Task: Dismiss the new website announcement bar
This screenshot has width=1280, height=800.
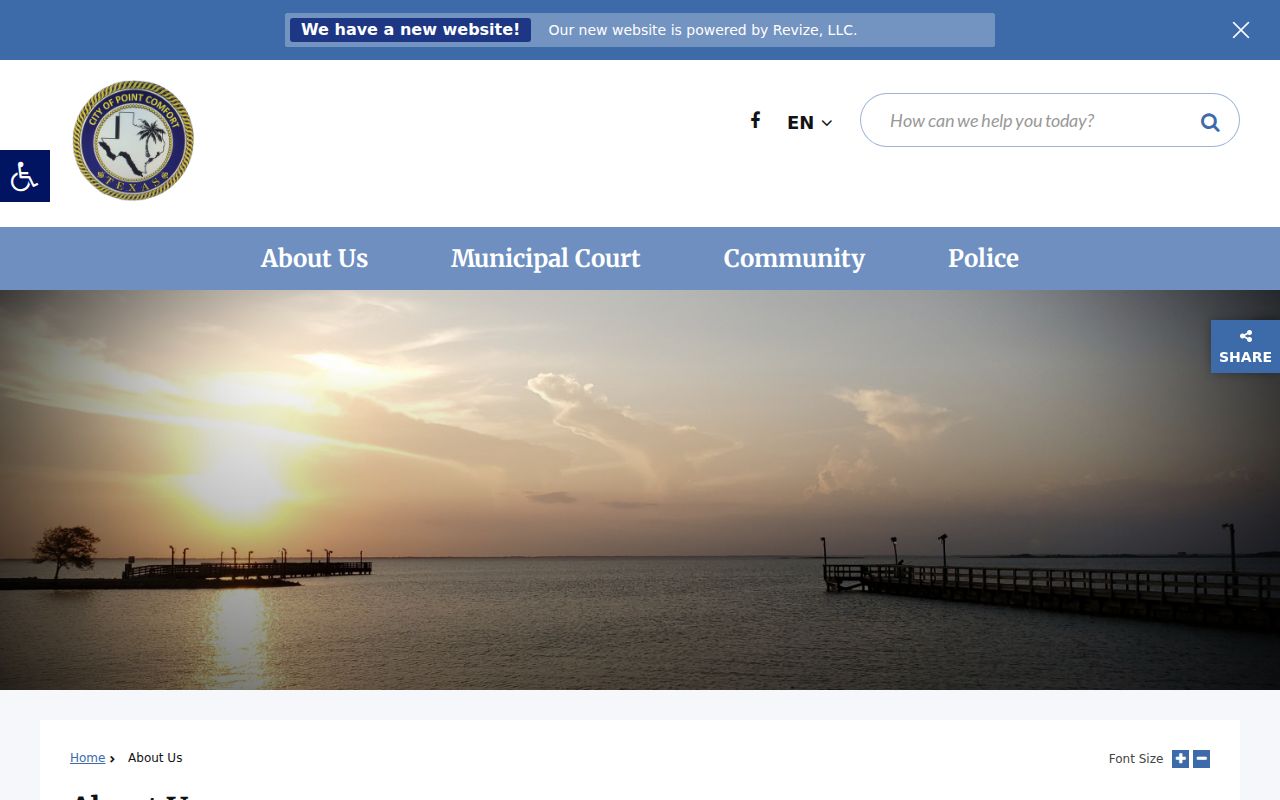Action: pos(1241,30)
